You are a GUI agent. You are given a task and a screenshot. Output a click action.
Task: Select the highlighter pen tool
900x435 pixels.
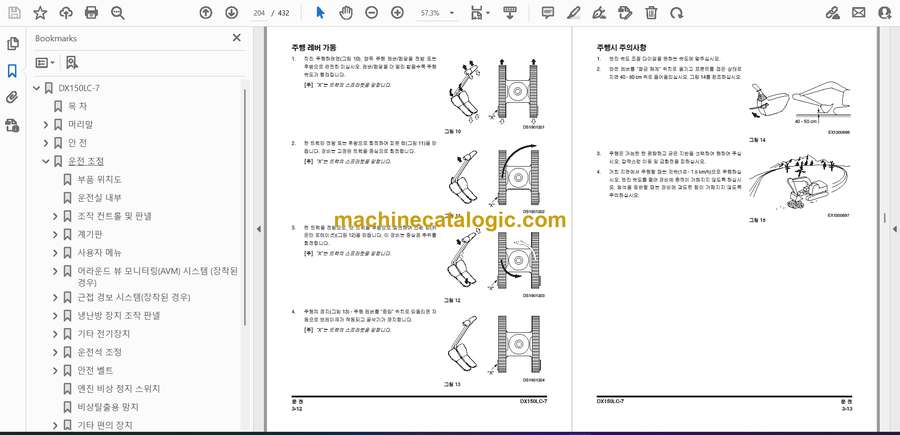click(573, 13)
